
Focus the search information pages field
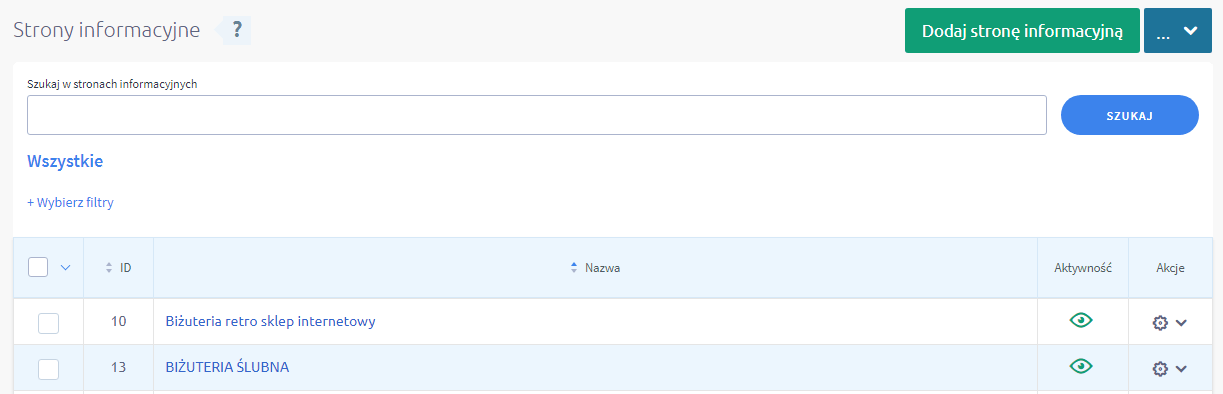click(x=537, y=115)
